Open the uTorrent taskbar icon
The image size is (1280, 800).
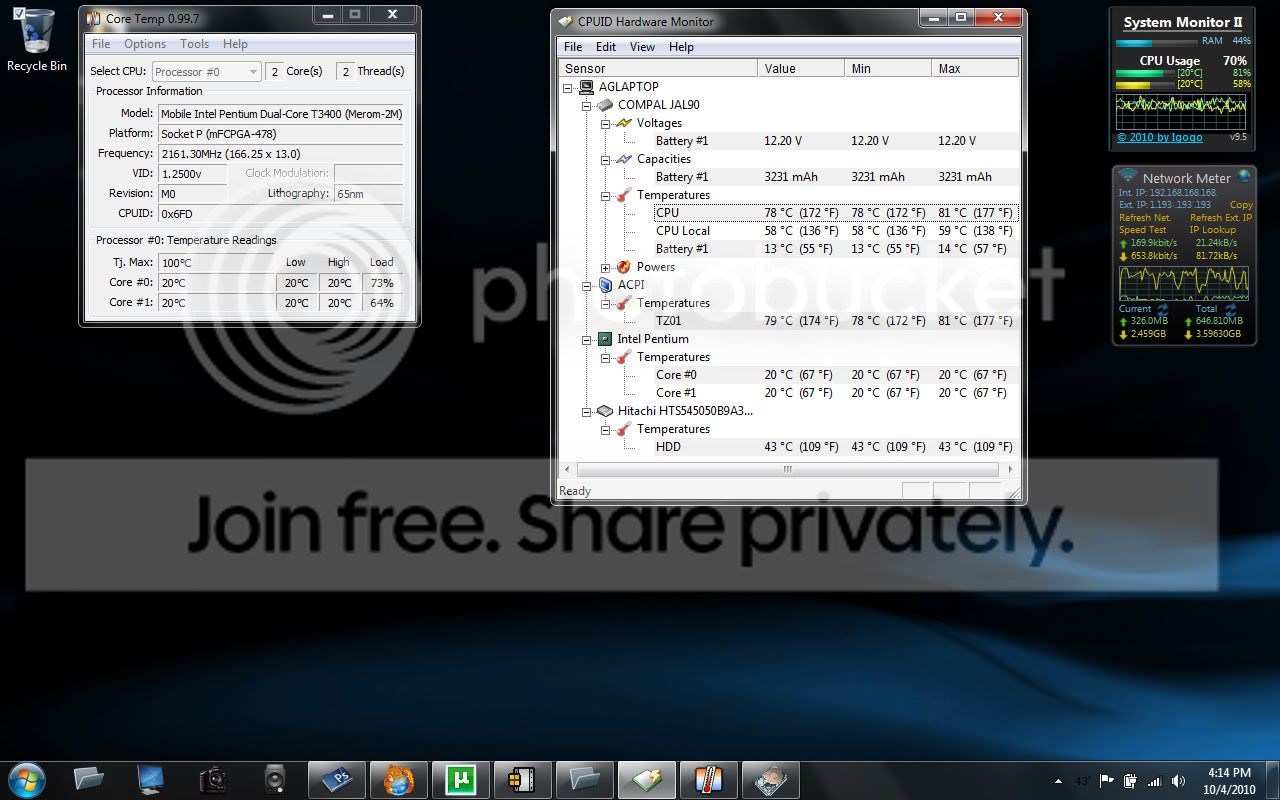pyautogui.click(x=460, y=779)
